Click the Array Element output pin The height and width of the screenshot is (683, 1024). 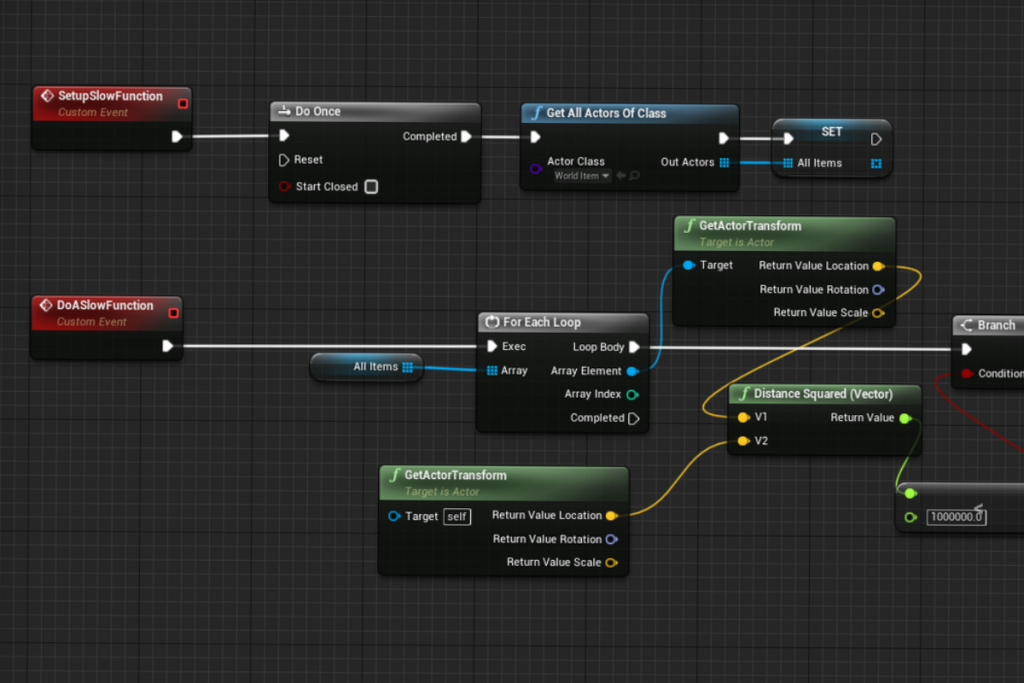(x=632, y=371)
